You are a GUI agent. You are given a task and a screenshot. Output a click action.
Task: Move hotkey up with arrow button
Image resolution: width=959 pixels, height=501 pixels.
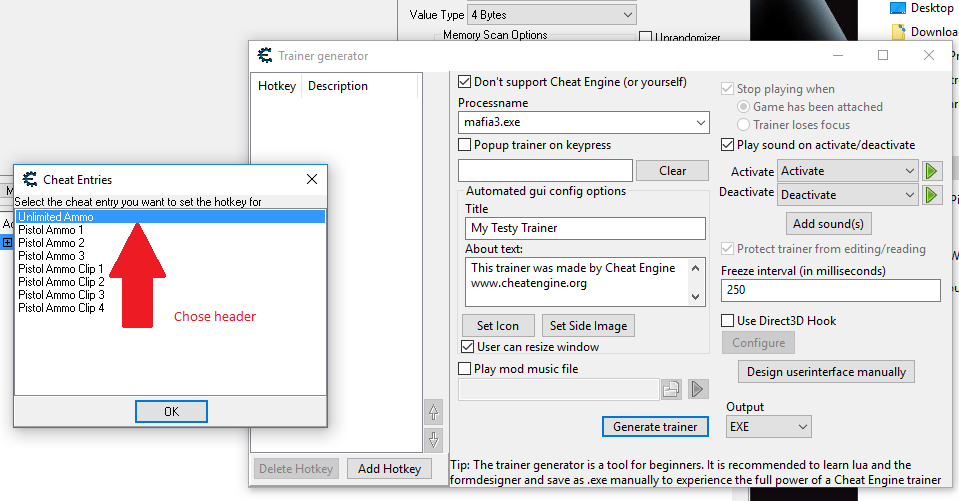coord(433,411)
